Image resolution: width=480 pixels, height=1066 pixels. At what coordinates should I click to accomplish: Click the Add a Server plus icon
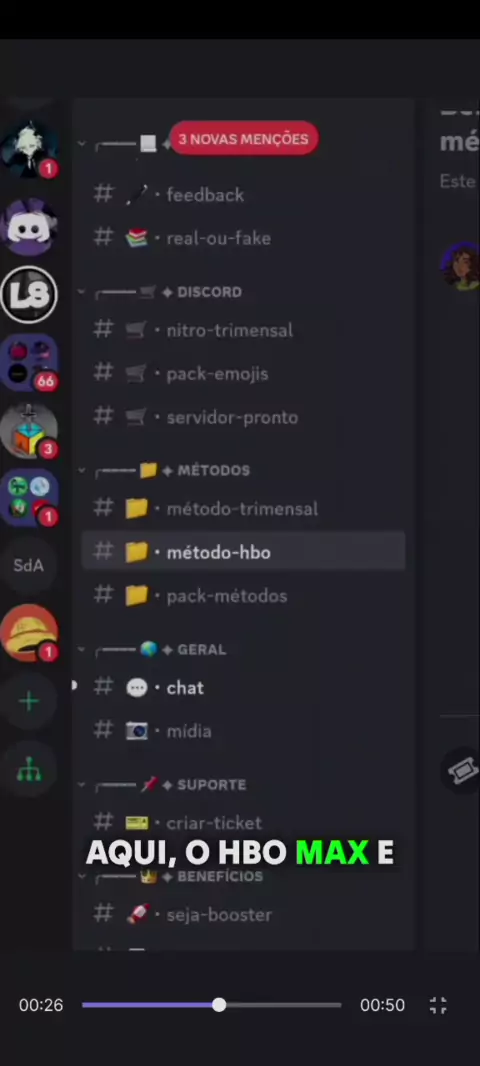29,701
